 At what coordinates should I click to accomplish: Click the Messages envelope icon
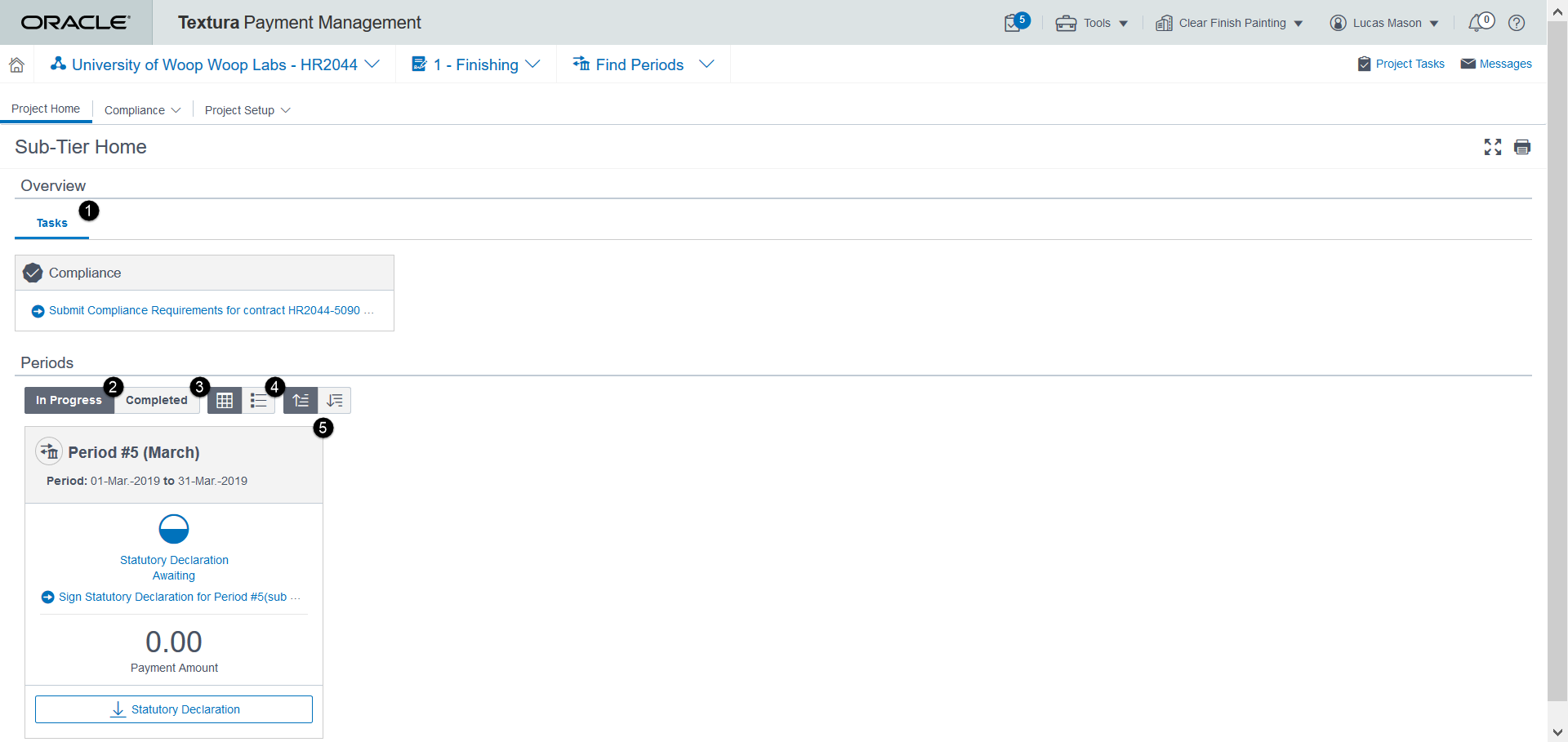pyautogui.click(x=1468, y=64)
